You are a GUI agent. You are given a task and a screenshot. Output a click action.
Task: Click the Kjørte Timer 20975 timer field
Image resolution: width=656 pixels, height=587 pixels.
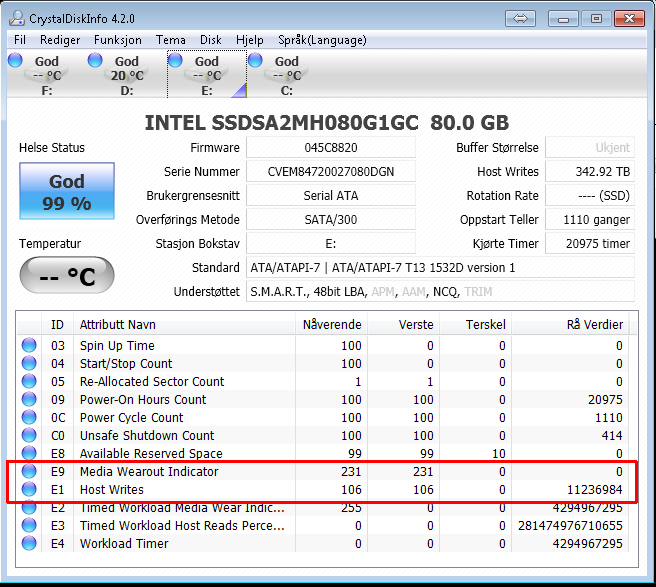click(x=590, y=244)
